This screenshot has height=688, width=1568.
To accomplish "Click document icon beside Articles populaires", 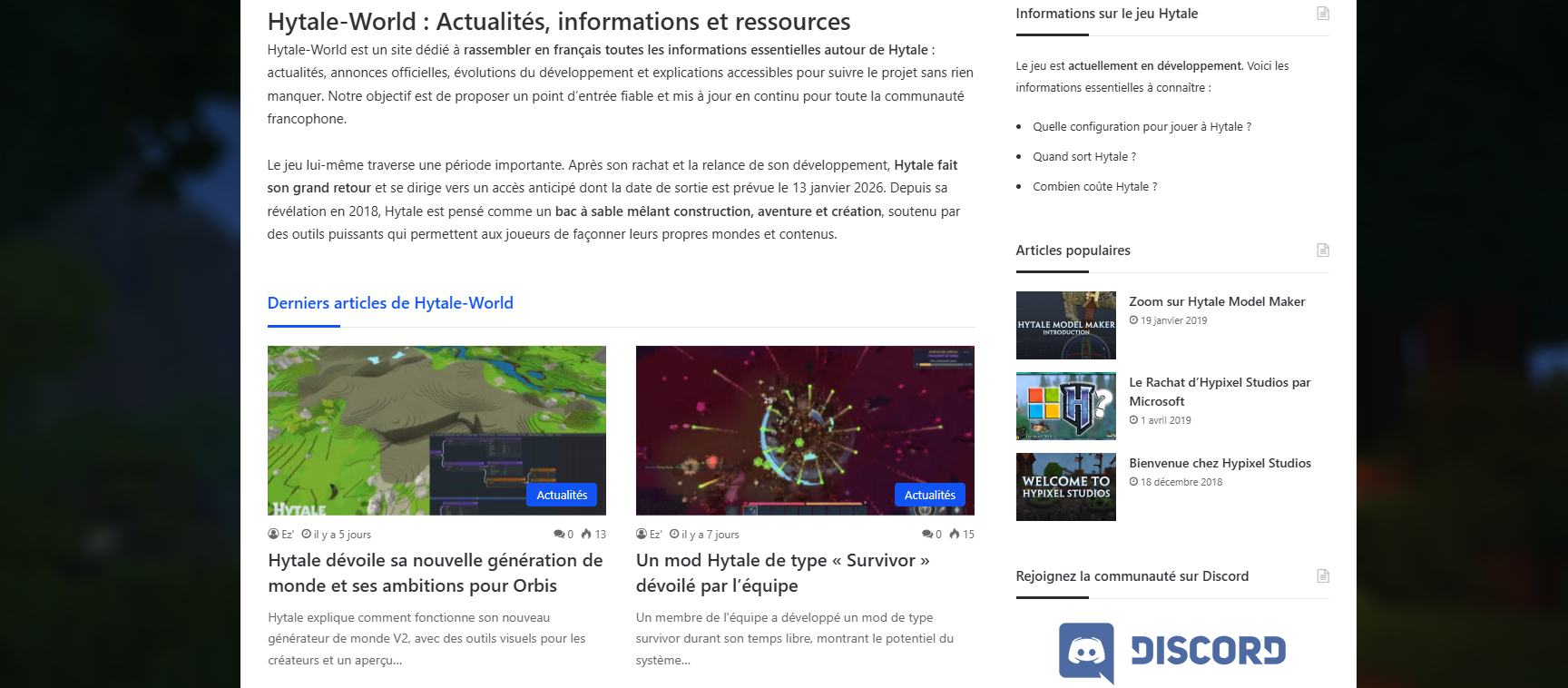I will [x=1322, y=251].
